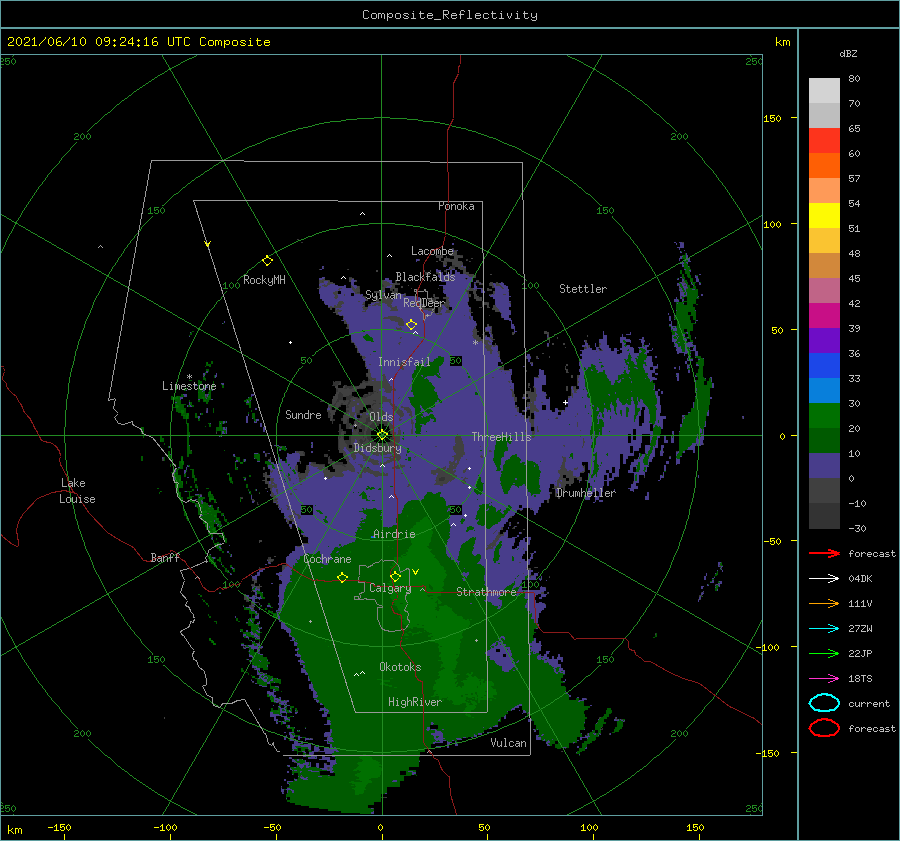Screen dimensions: 900x841
Task: Click the RockyMH label
Action: coord(264,280)
